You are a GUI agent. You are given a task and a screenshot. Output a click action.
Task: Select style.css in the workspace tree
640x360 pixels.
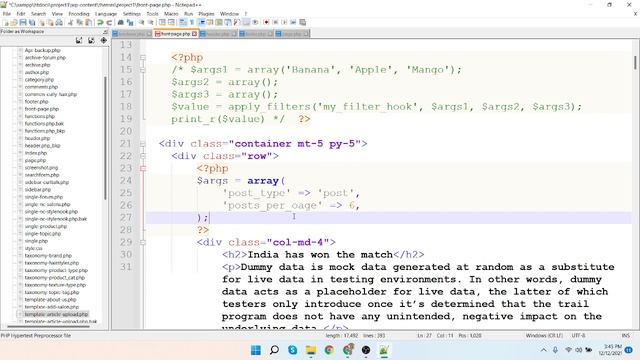click(x=33, y=248)
